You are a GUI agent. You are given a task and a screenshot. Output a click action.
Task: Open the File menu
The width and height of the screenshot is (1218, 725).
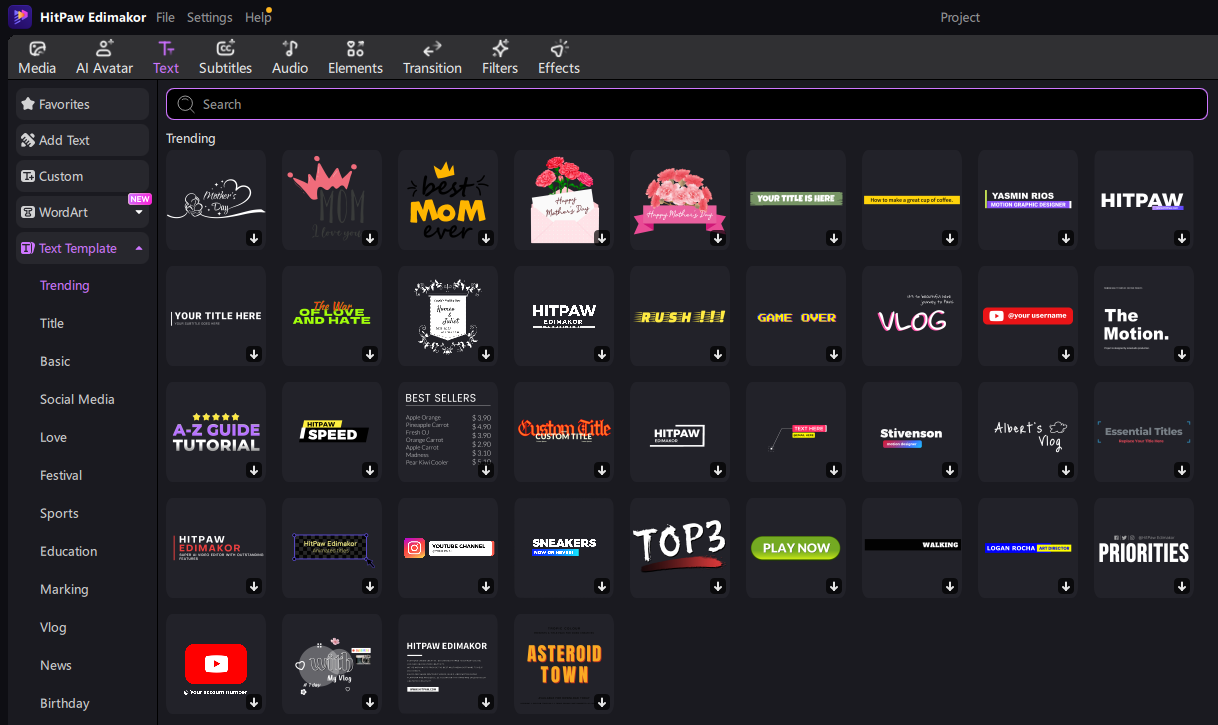coord(165,17)
